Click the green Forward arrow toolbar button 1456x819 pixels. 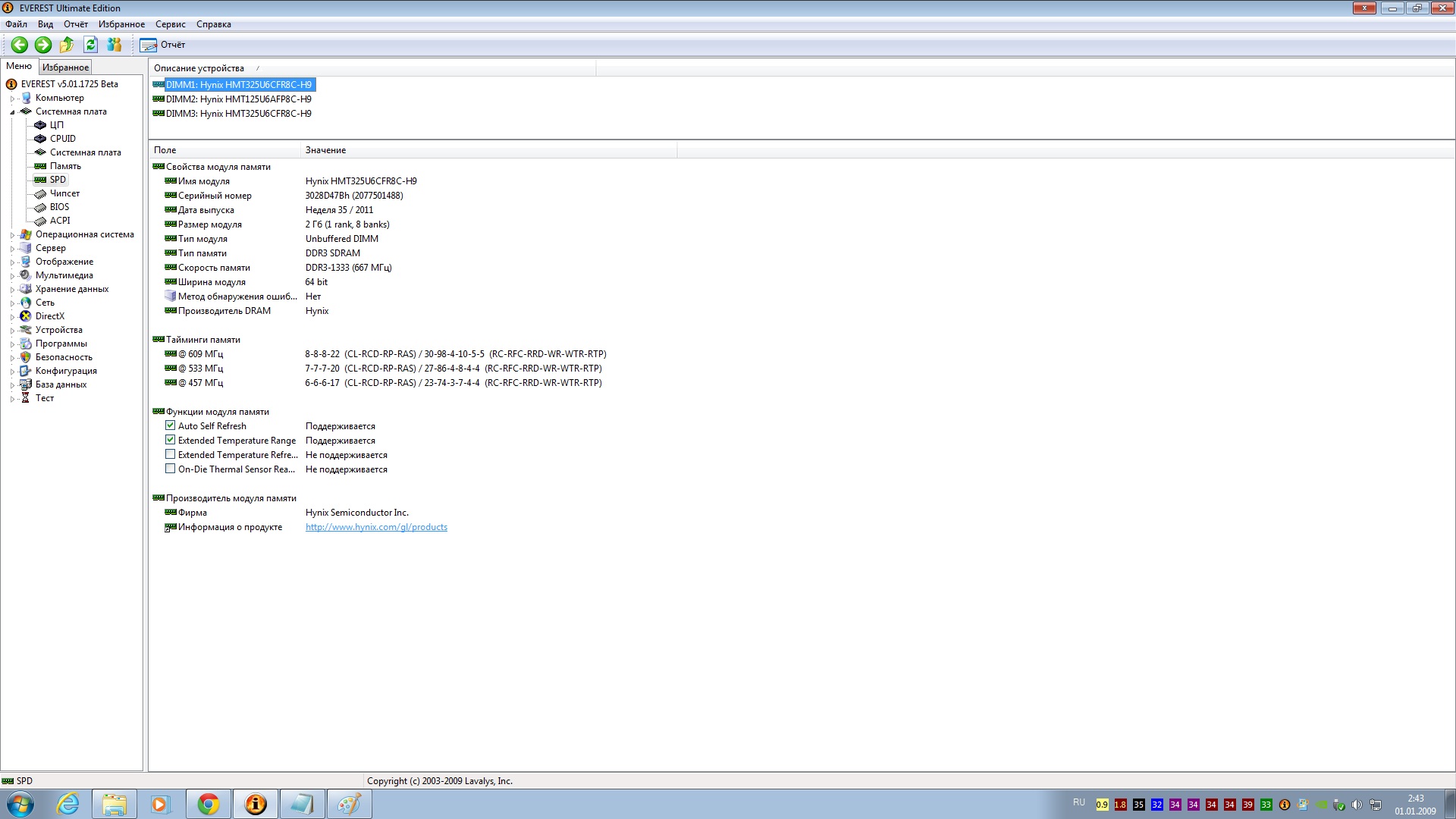click(x=43, y=45)
